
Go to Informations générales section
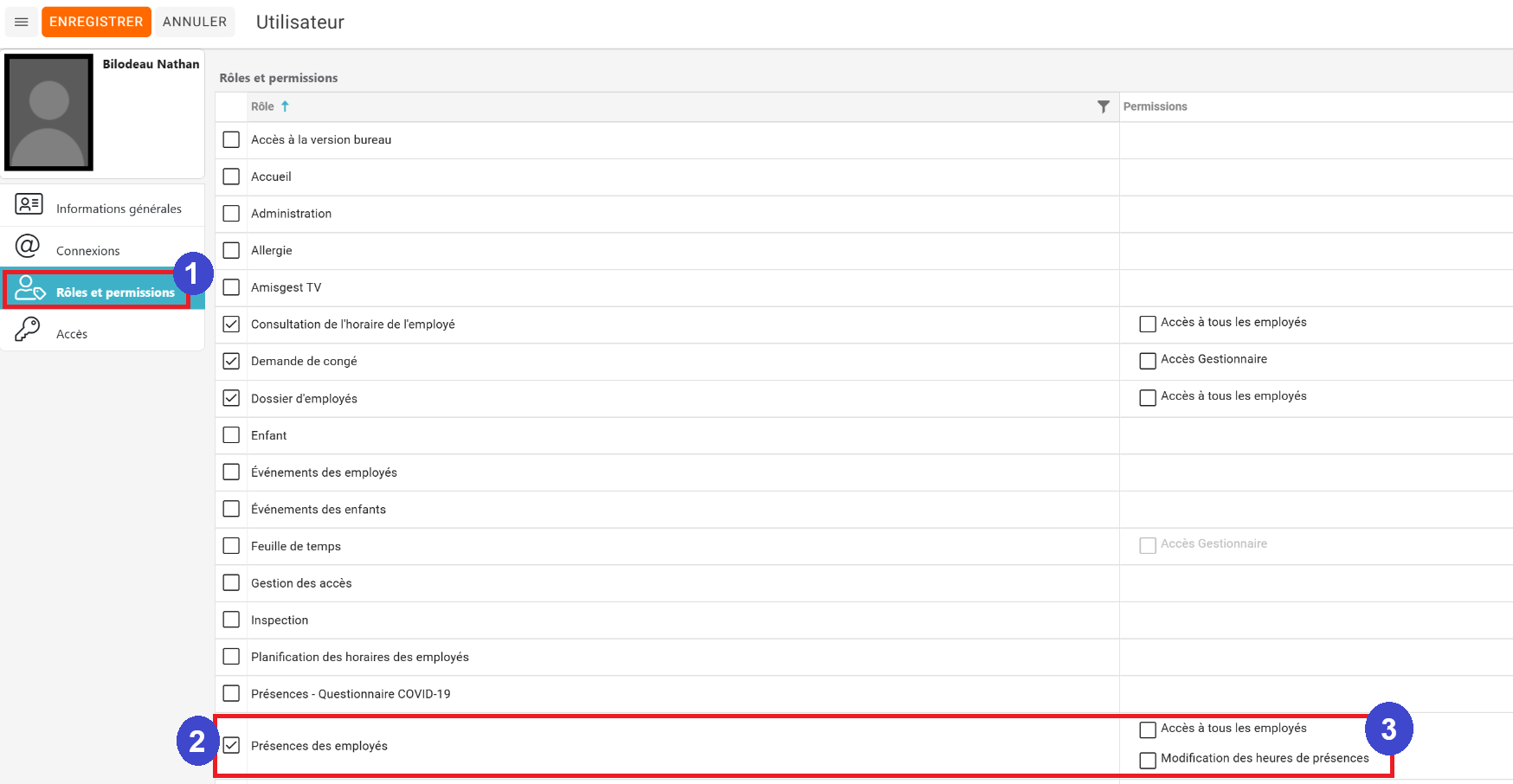tap(119, 209)
